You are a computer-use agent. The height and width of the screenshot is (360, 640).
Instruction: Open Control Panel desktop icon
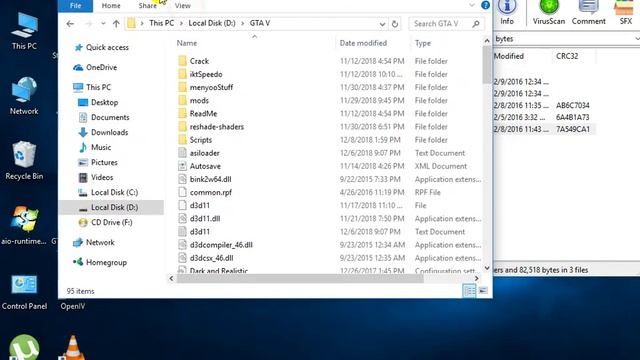[x=24, y=291]
